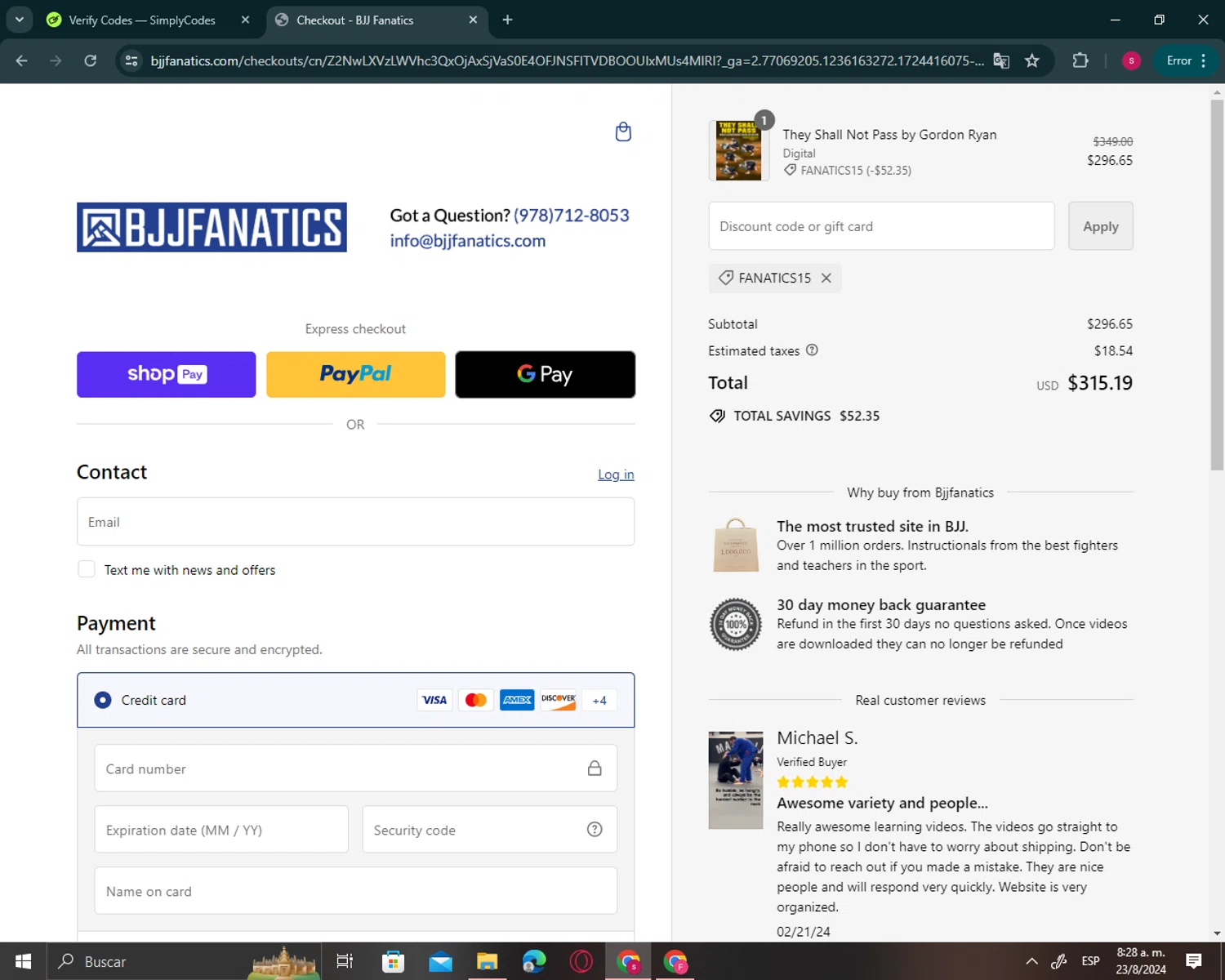The image size is (1225, 980).
Task: Remove the FANATICS15 discount code
Action: [826, 278]
